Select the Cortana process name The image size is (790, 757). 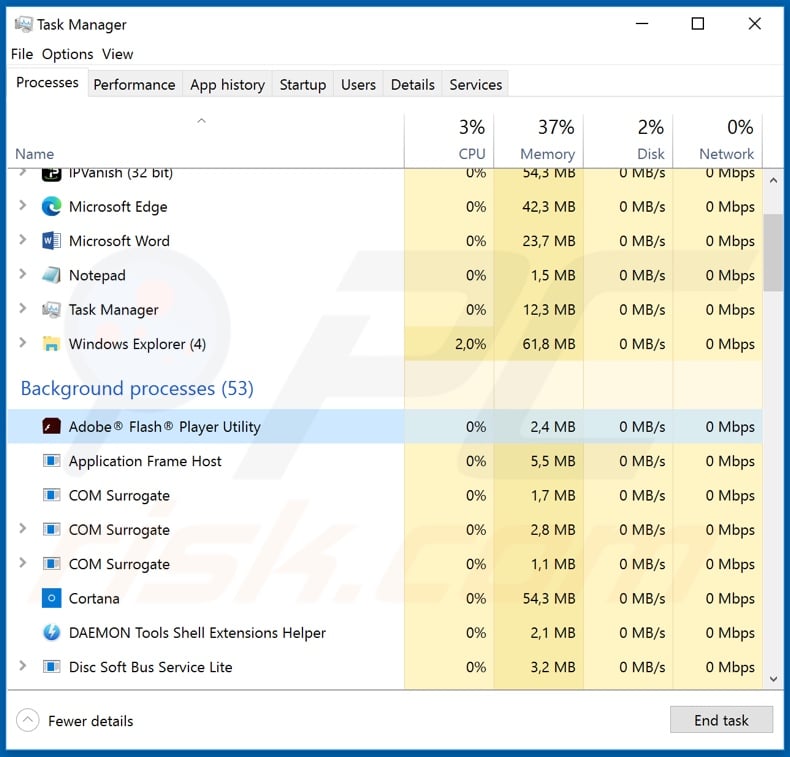tap(94, 598)
